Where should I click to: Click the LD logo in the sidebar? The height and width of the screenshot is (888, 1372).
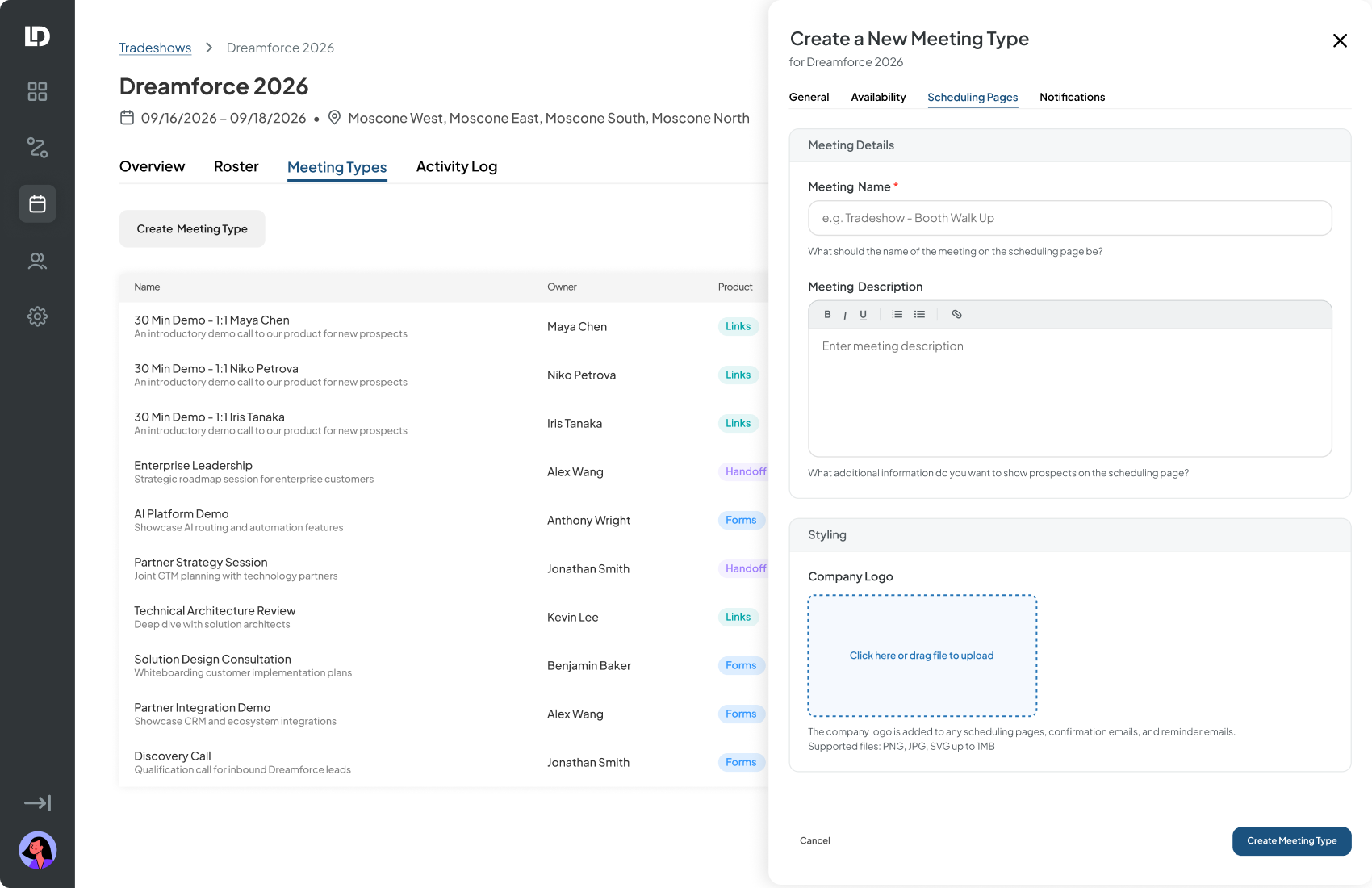click(x=37, y=36)
